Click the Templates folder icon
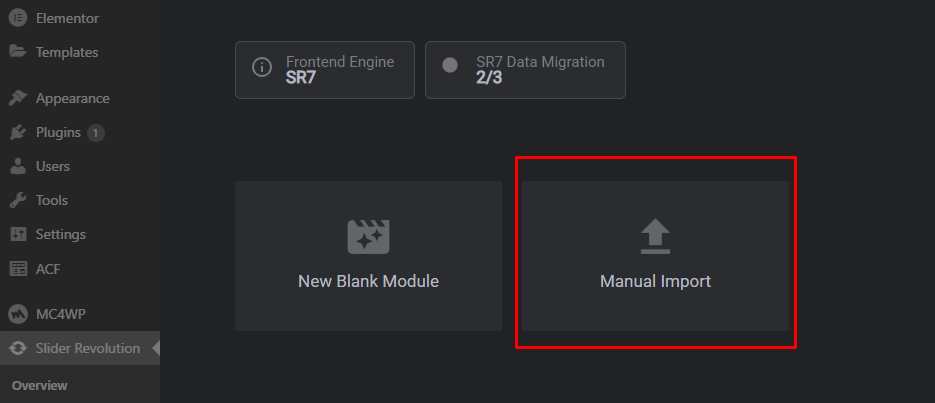Screen dimensions: 935x403 [18, 52]
